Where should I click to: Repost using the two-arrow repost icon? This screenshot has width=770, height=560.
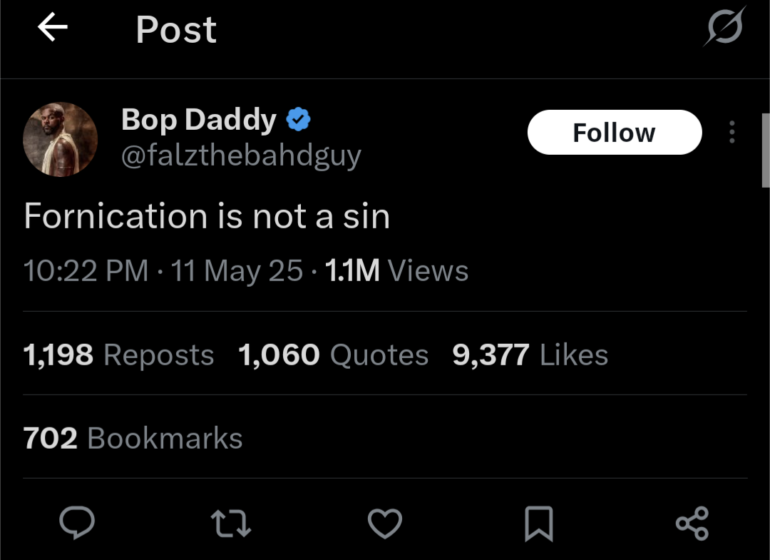point(230,522)
